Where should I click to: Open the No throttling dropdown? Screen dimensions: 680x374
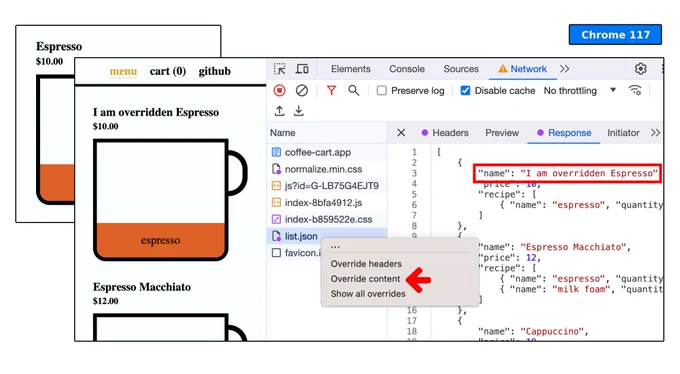click(x=580, y=91)
